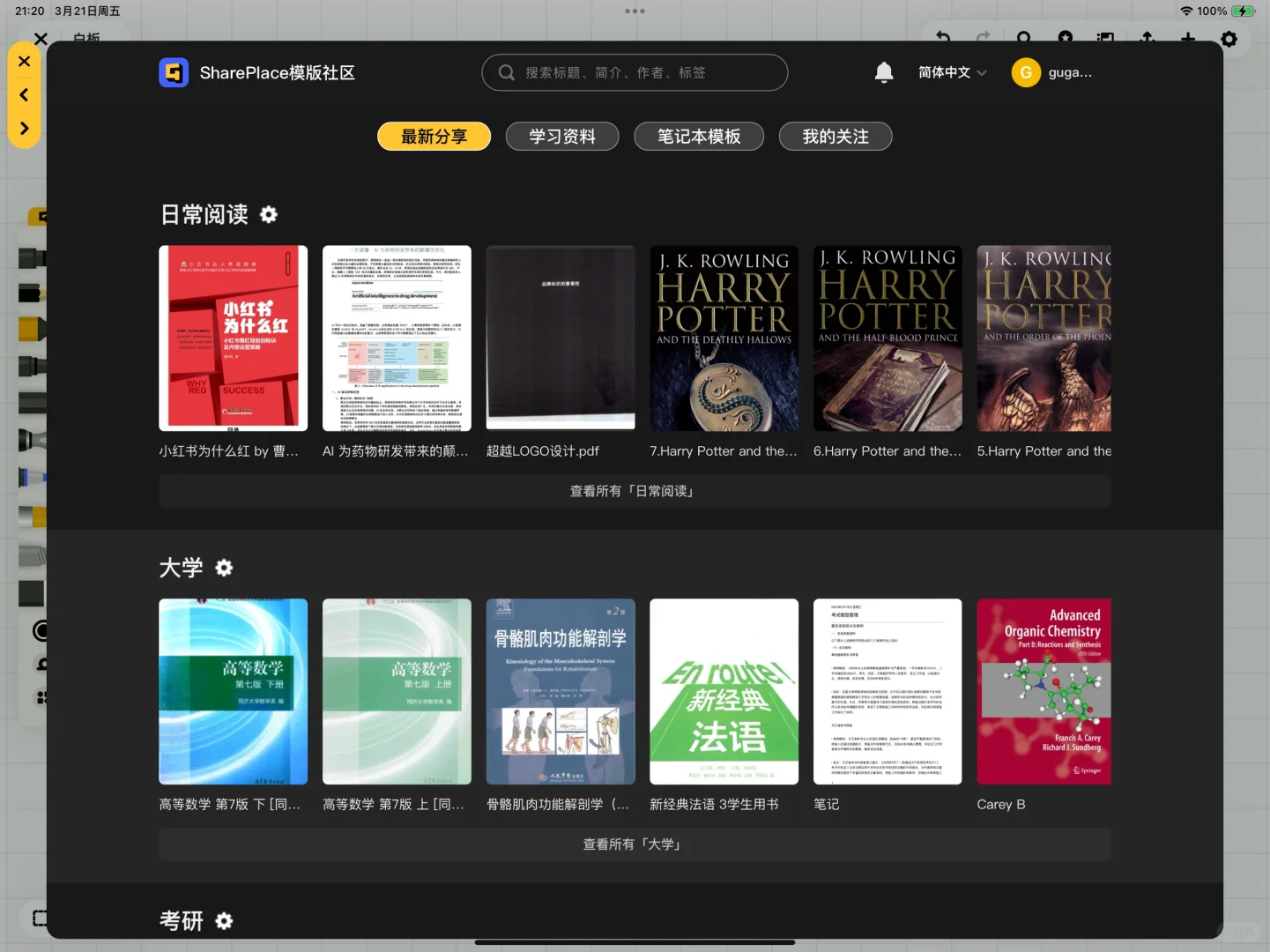Open the notifications bell
This screenshot has height=952, width=1270.
884,72
